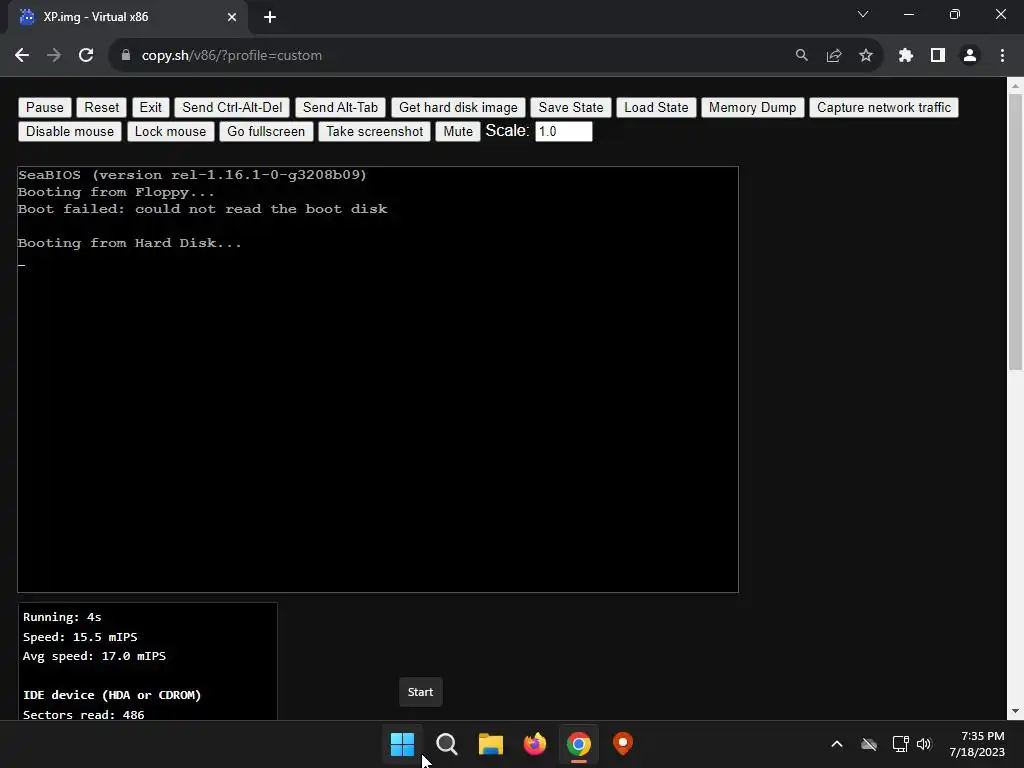Screen dimensions: 1024x768
Task: Send Alt-Tab to the VM
Action: point(340,107)
